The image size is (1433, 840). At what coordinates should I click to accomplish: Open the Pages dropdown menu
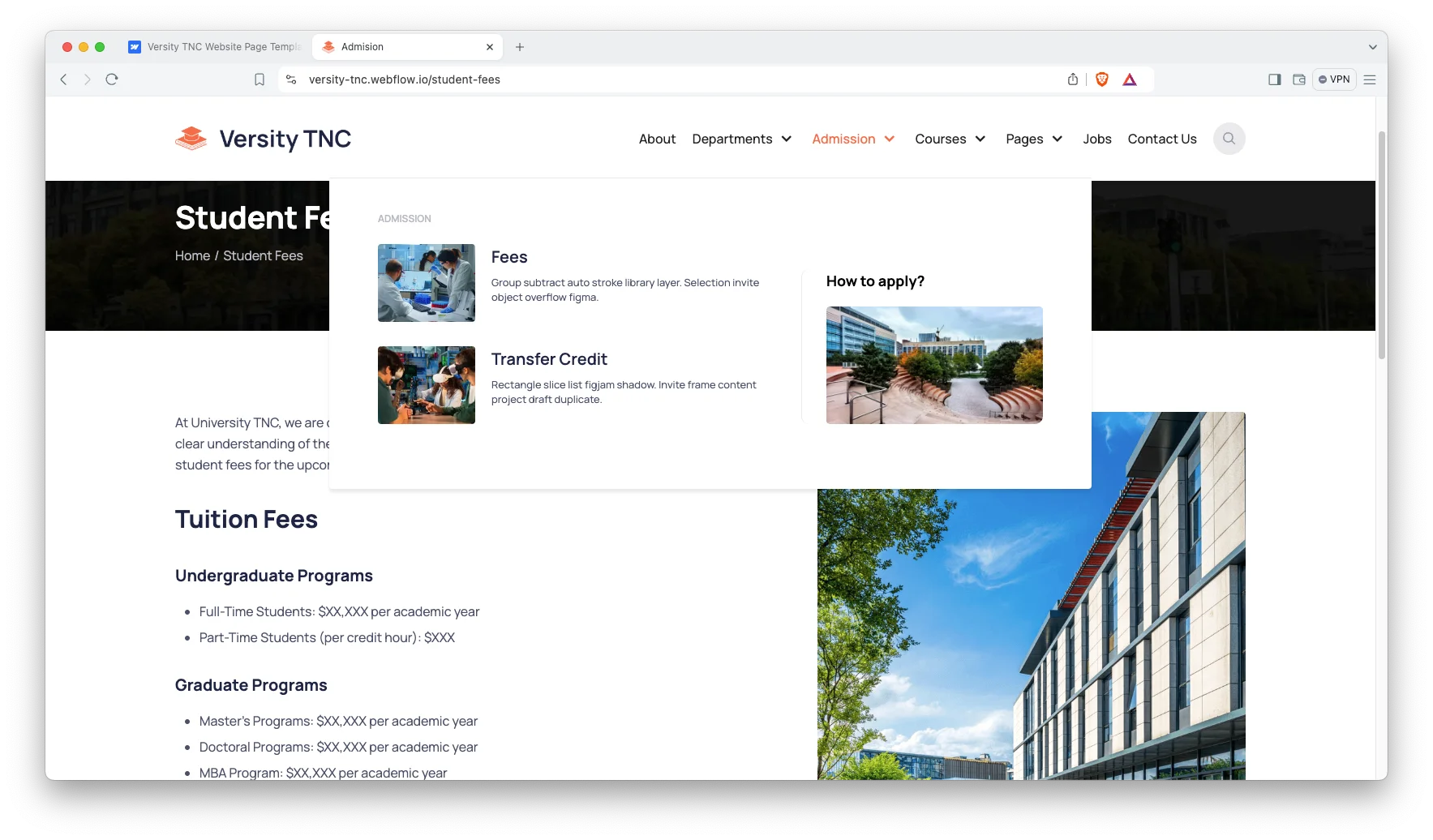[1033, 139]
